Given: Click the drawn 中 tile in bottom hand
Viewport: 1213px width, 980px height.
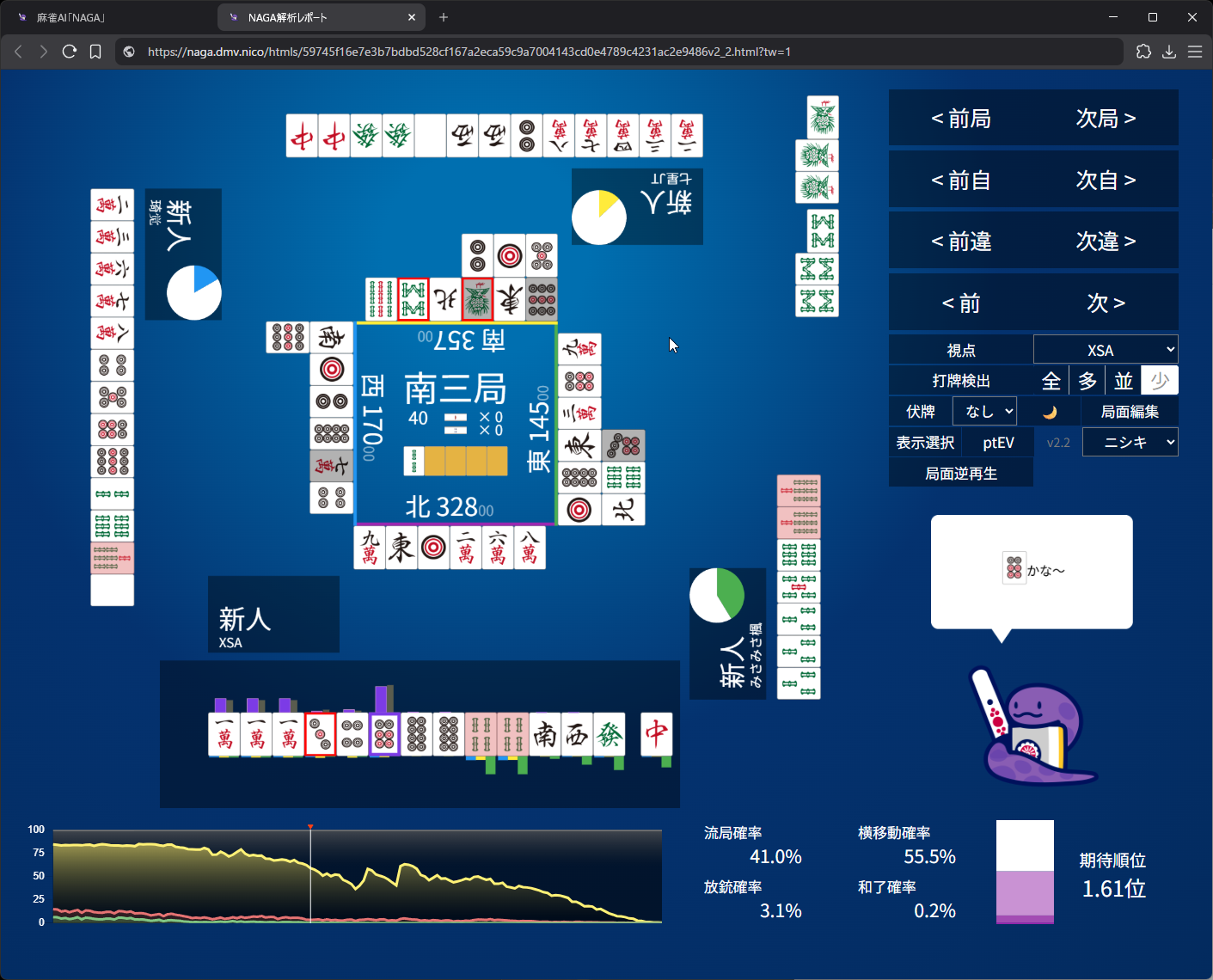Looking at the screenshot, I should [x=656, y=734].
